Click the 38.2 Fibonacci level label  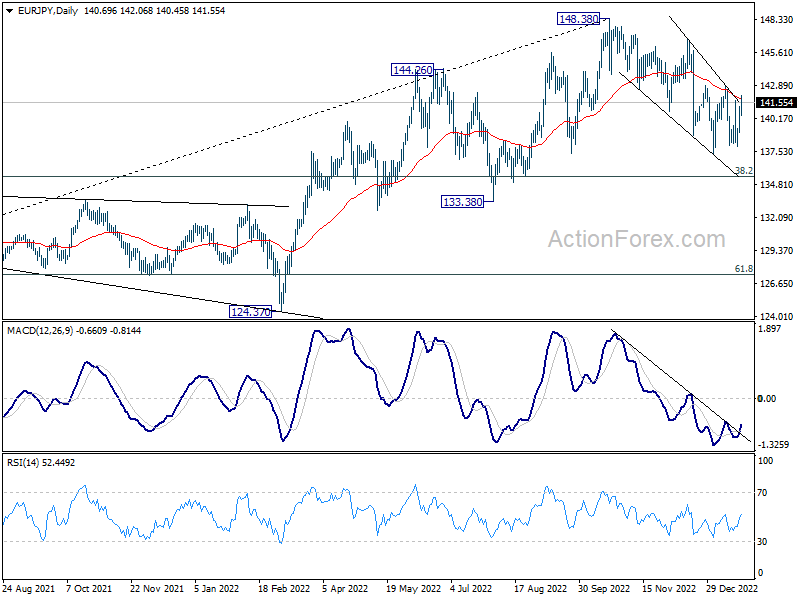(744, 171)
